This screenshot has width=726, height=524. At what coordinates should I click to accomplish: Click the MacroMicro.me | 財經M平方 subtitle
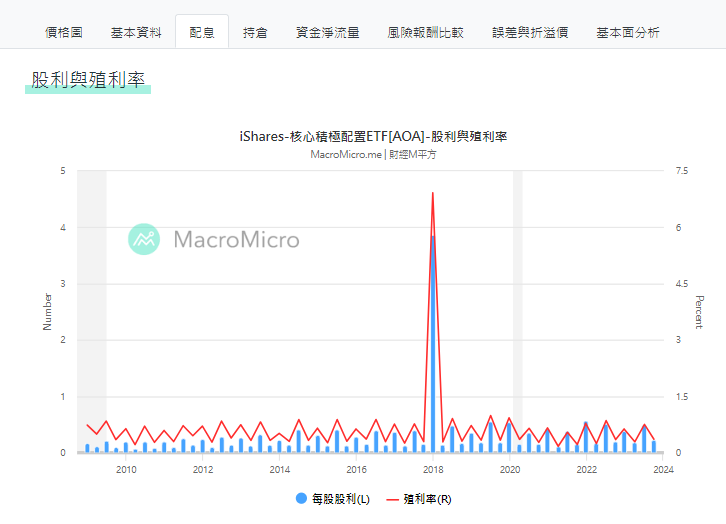[373, 154]
